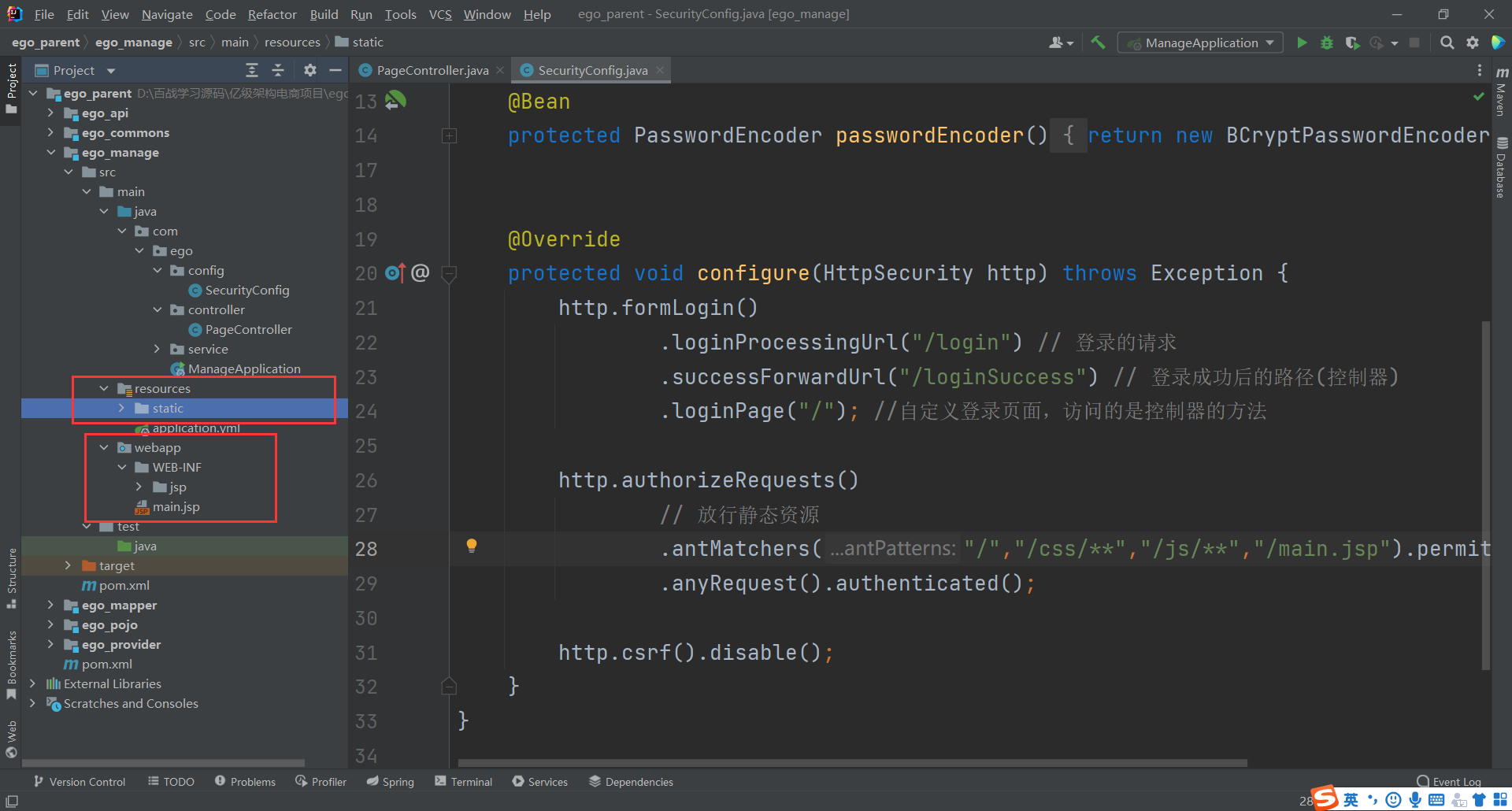Open the ManageApplication run configuration dropdown

click(1200, 43)
